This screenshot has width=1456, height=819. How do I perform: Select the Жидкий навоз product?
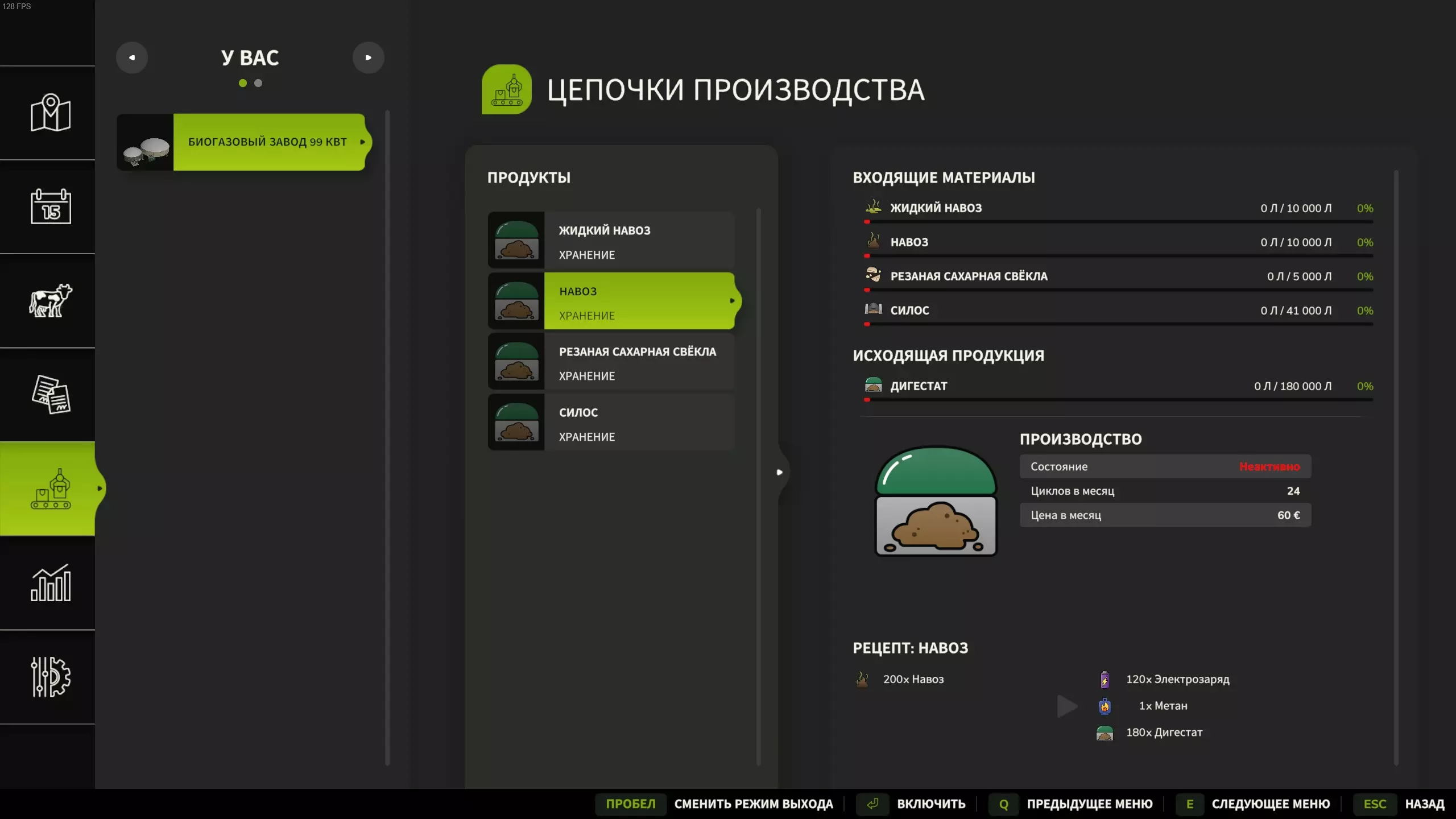point(611,240)
